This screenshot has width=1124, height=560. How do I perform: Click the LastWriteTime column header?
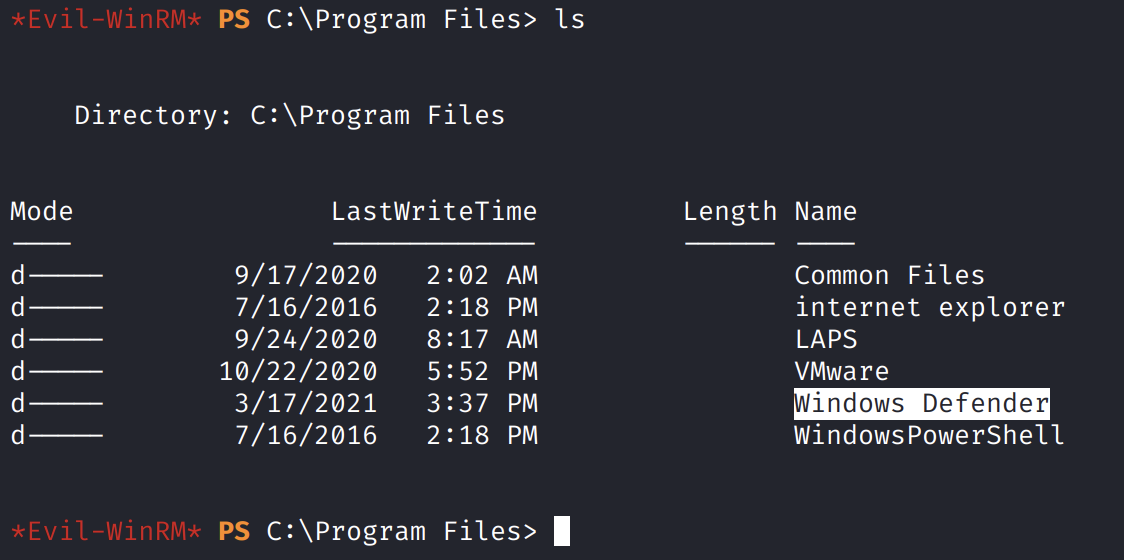434,211
